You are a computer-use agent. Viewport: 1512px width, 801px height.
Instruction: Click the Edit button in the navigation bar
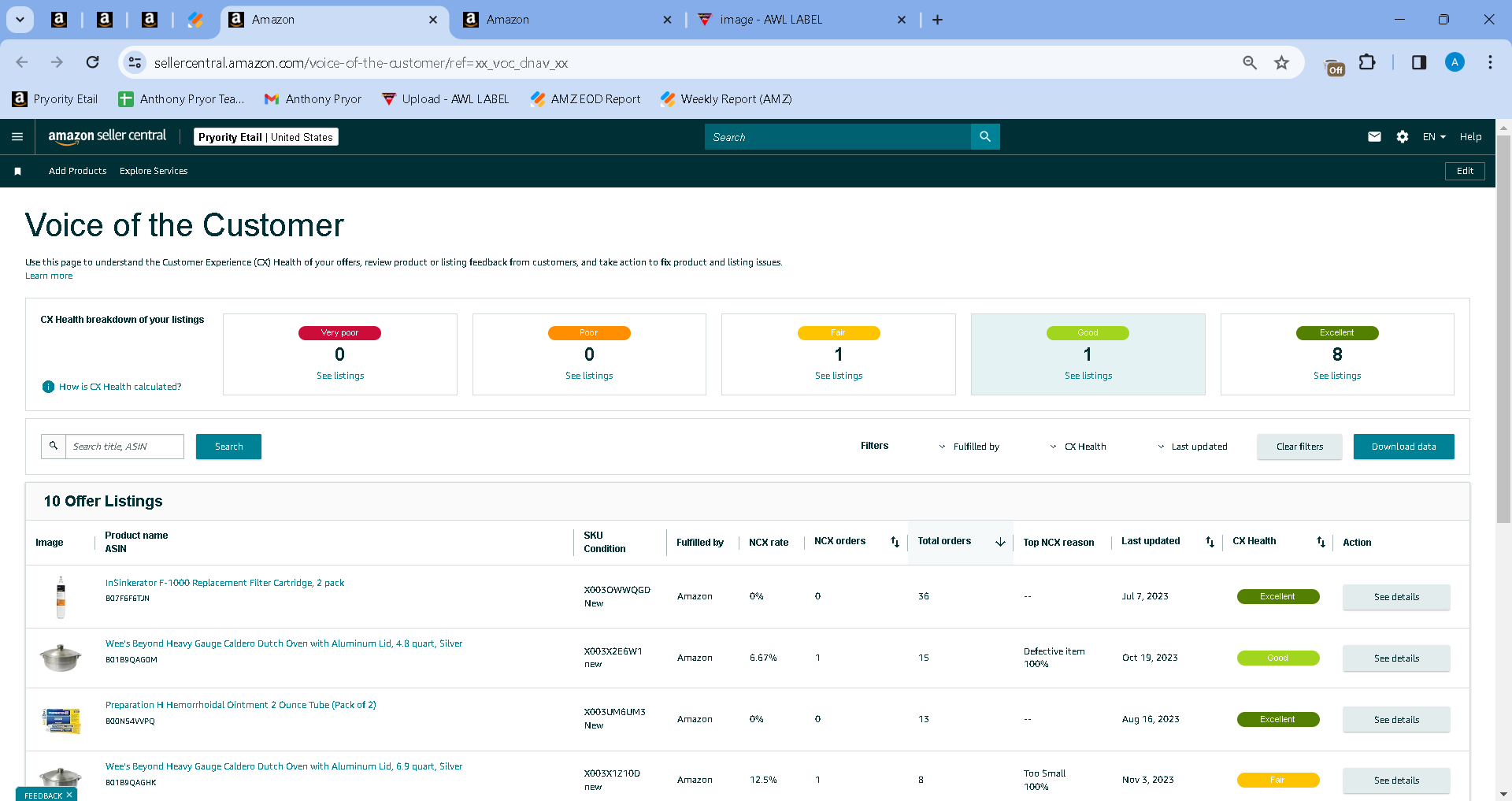pyautogui.click(x=1465, y=171)
